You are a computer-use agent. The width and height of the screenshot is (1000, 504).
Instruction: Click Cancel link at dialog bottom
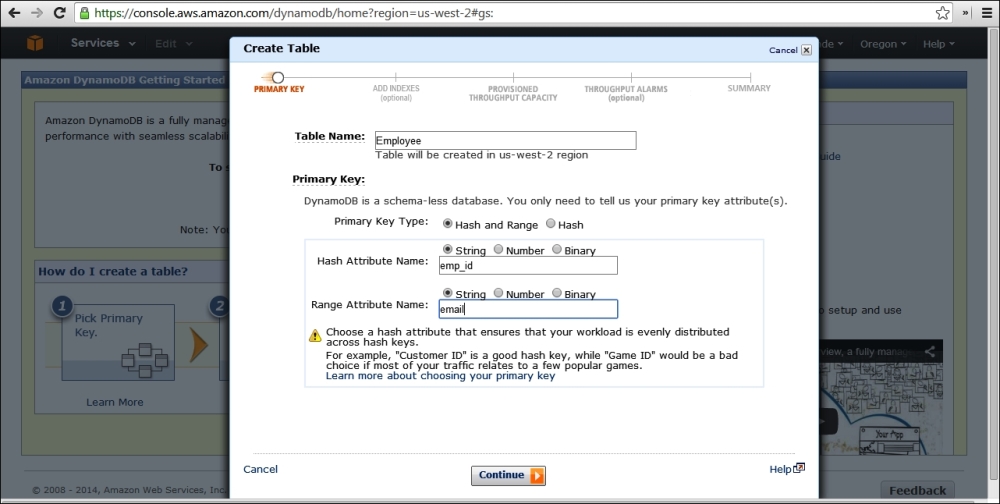point(260,469)
